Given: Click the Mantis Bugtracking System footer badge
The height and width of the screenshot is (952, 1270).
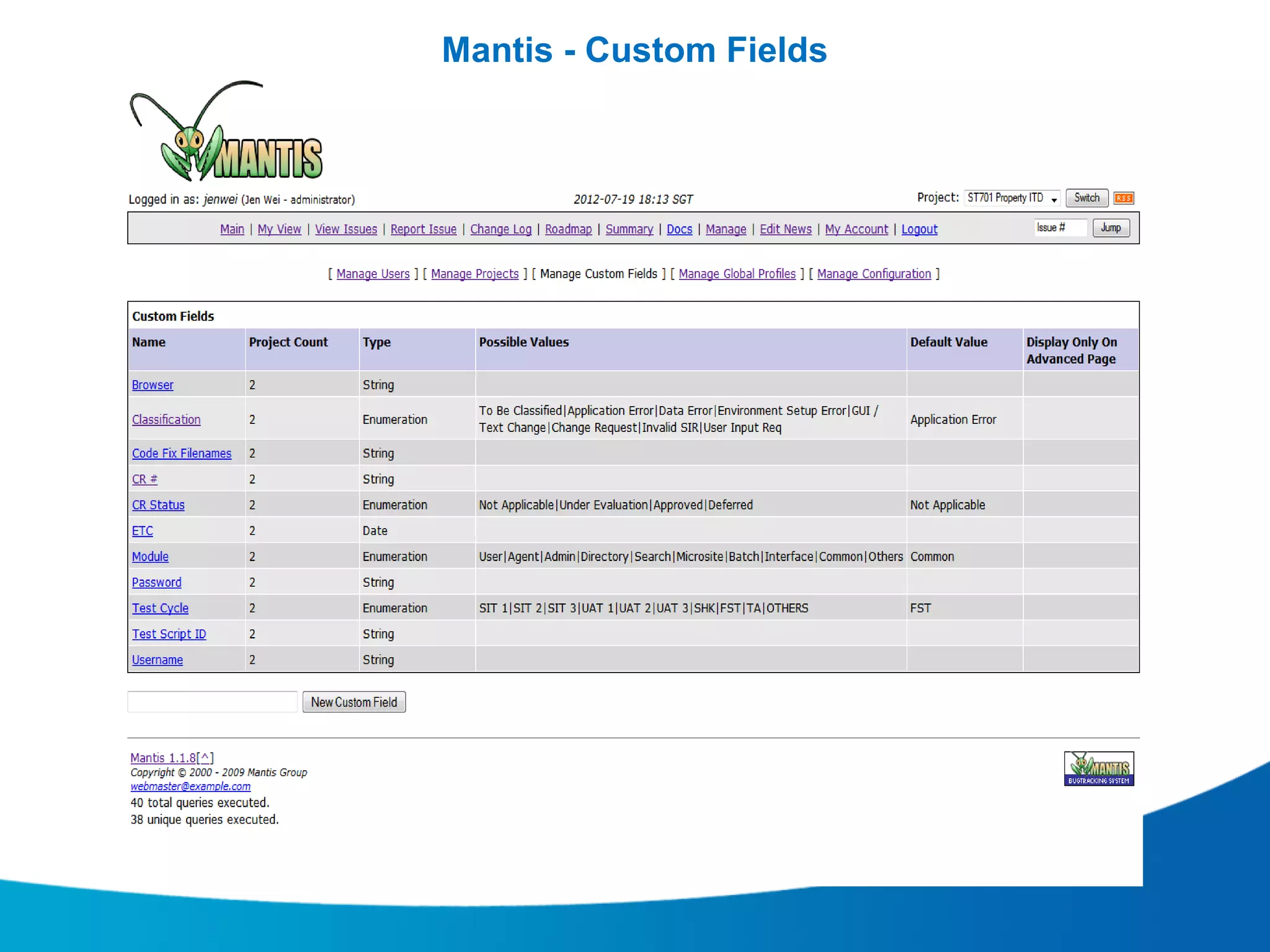Looking at the screenshot, I should (x=1099, y=769).
